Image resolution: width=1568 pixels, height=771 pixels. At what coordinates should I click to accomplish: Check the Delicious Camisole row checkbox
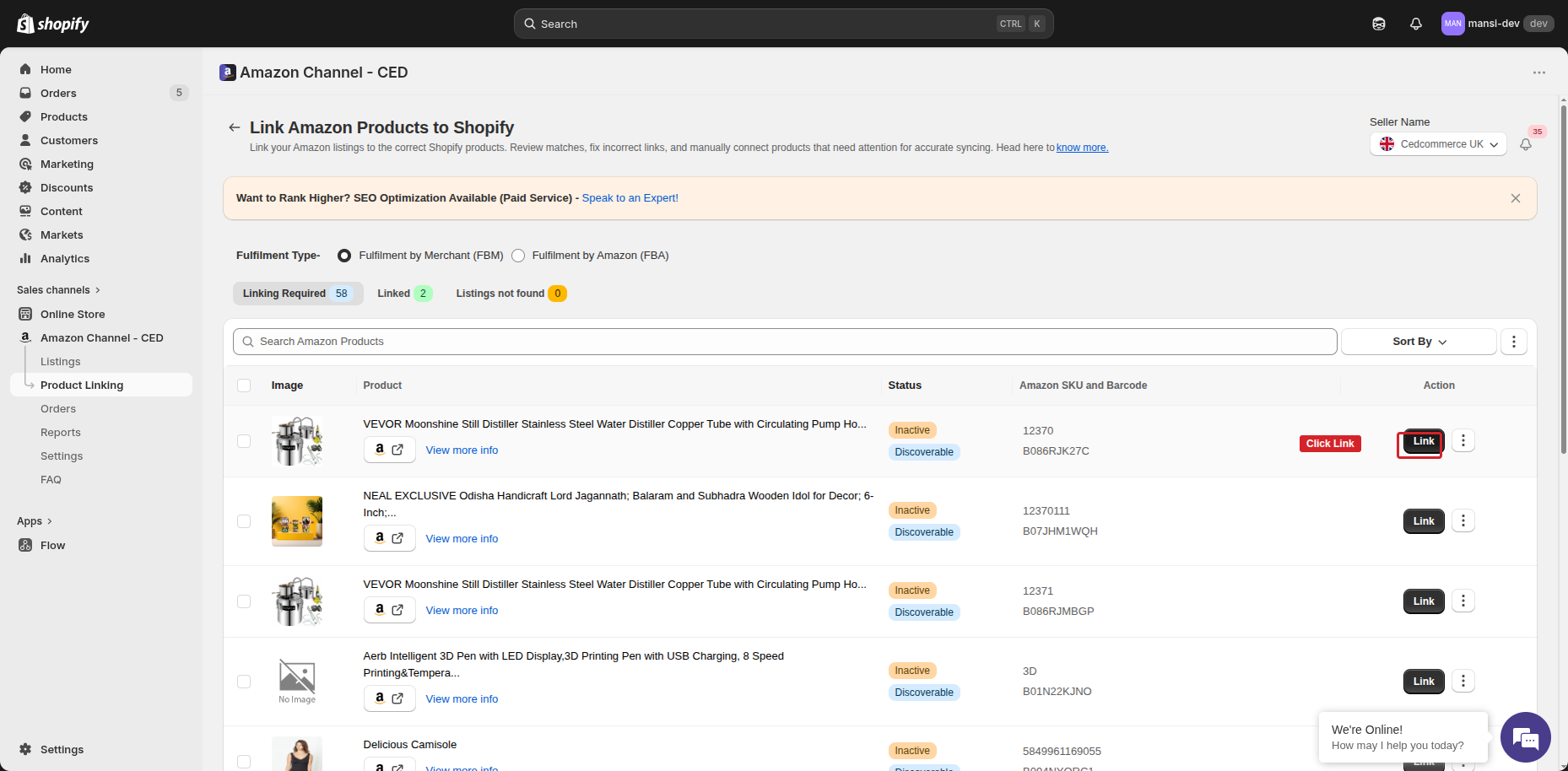point(244,762)
